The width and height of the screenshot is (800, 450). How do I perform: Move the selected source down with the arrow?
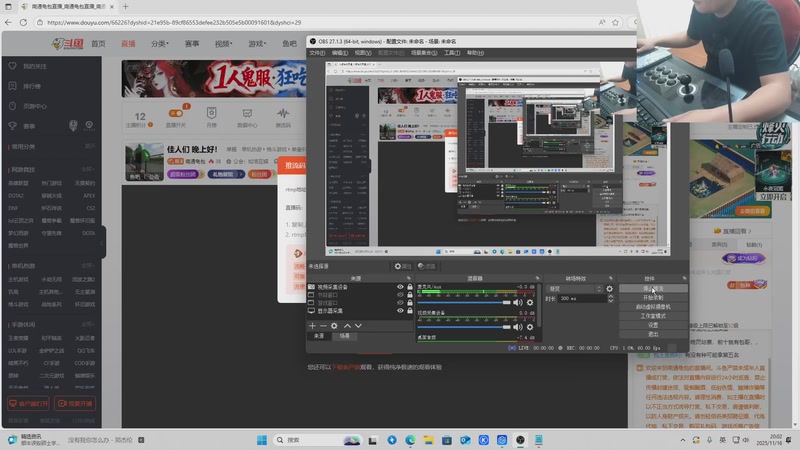click(358, 326)
